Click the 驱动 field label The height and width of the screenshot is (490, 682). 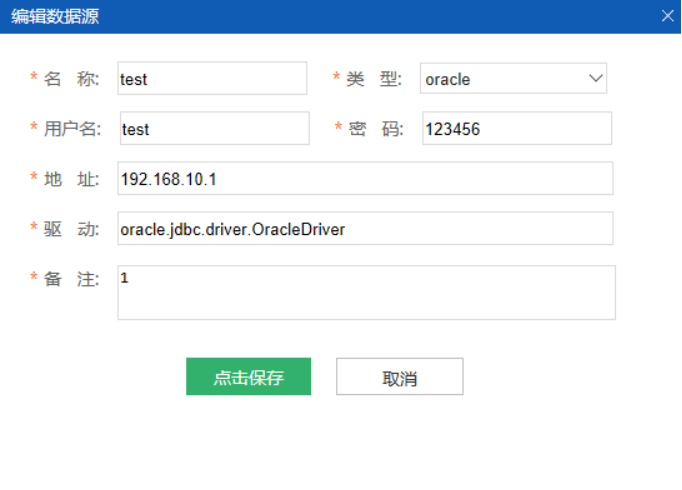[x=71, y=229]
